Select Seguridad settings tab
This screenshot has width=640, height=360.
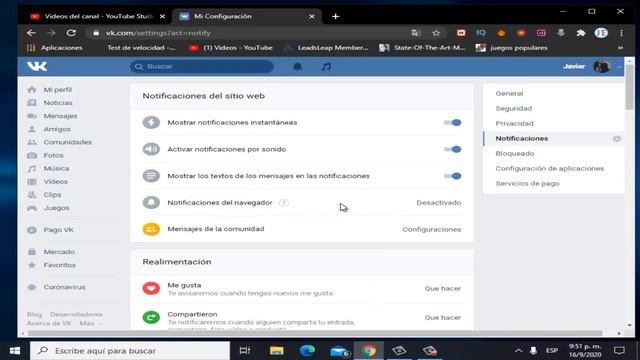[x=513, y=109]
